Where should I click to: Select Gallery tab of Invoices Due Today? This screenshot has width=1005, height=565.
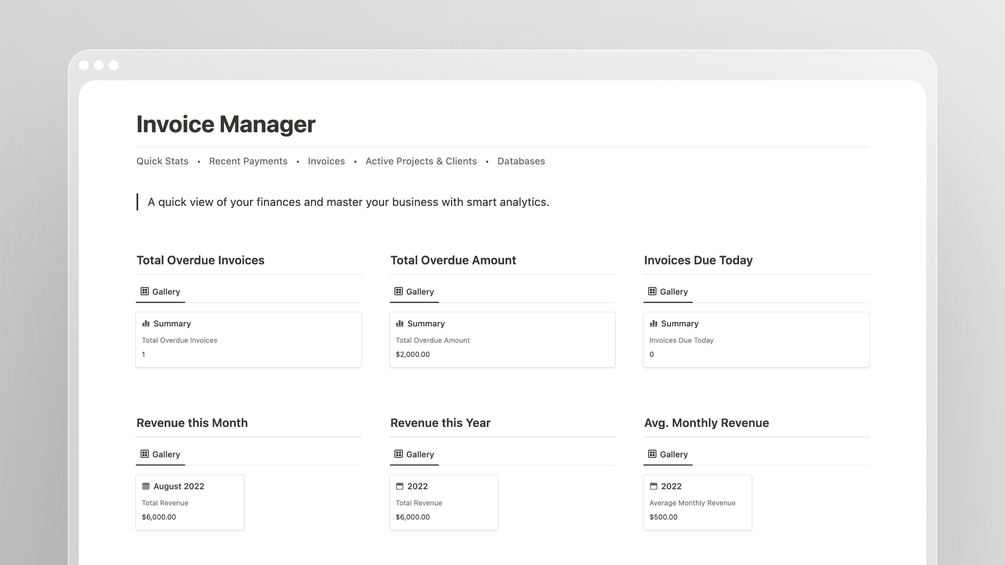[x=668, y=292]
